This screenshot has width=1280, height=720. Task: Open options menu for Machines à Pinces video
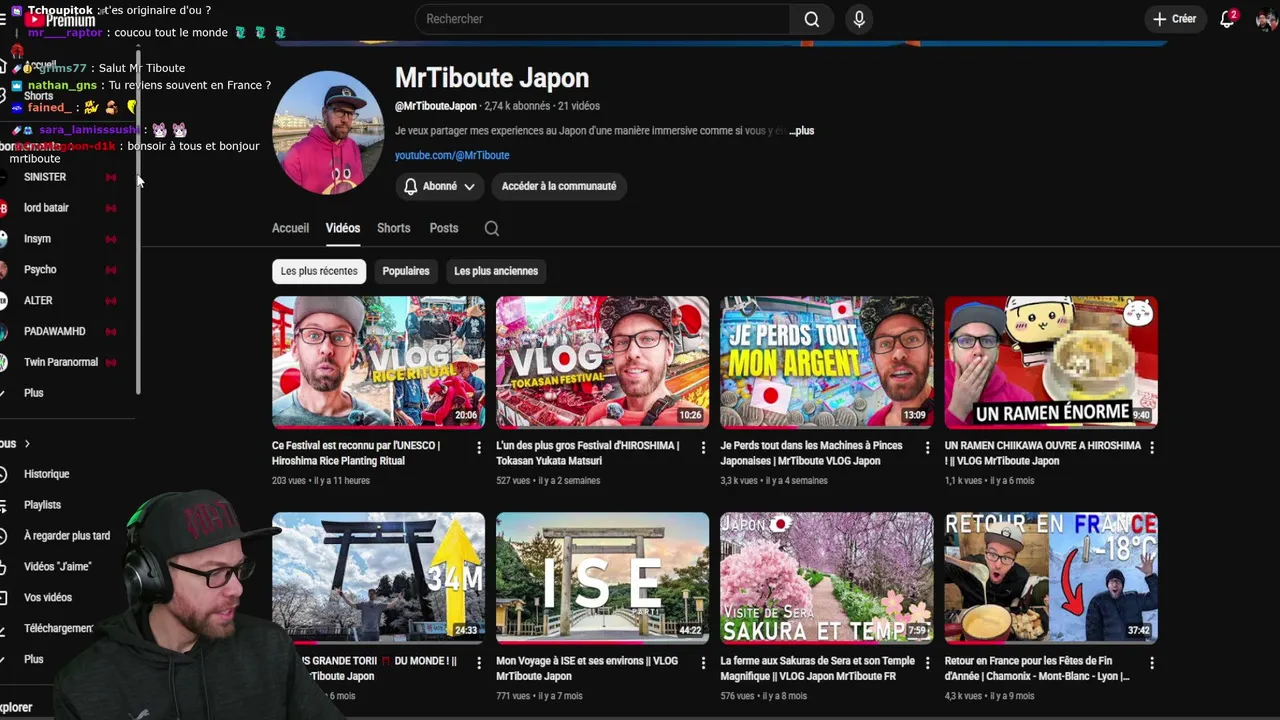(x=927, y=448)
